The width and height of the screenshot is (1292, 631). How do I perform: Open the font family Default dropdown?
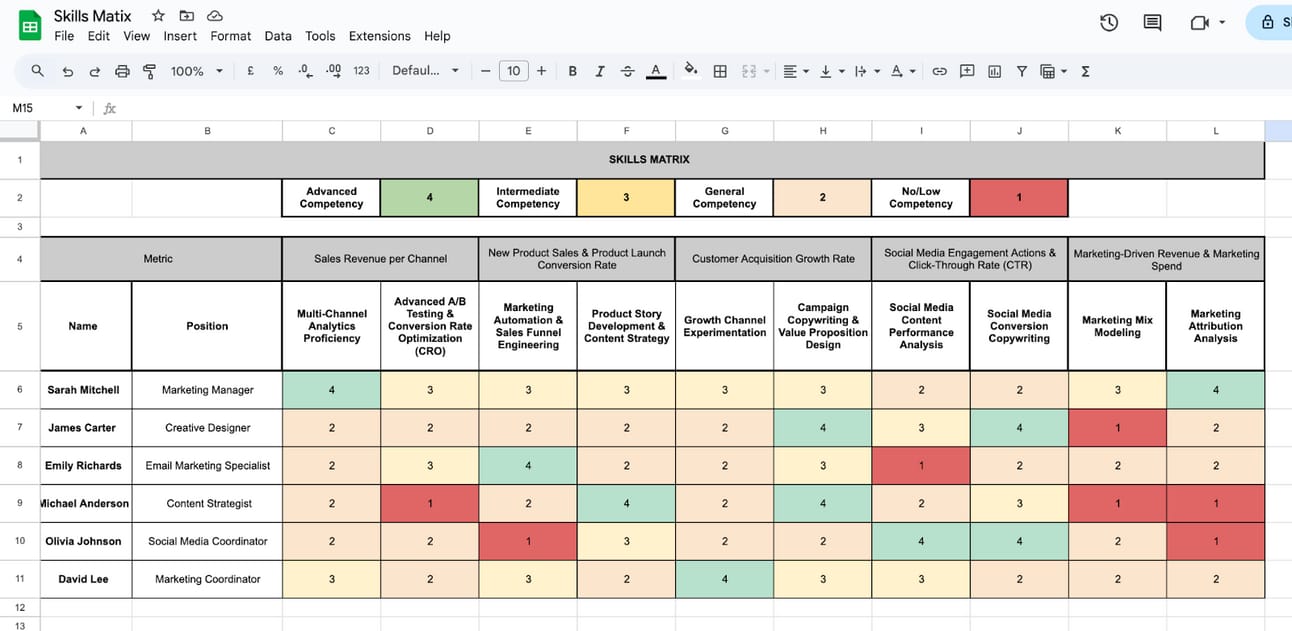[x=426, y=71]
